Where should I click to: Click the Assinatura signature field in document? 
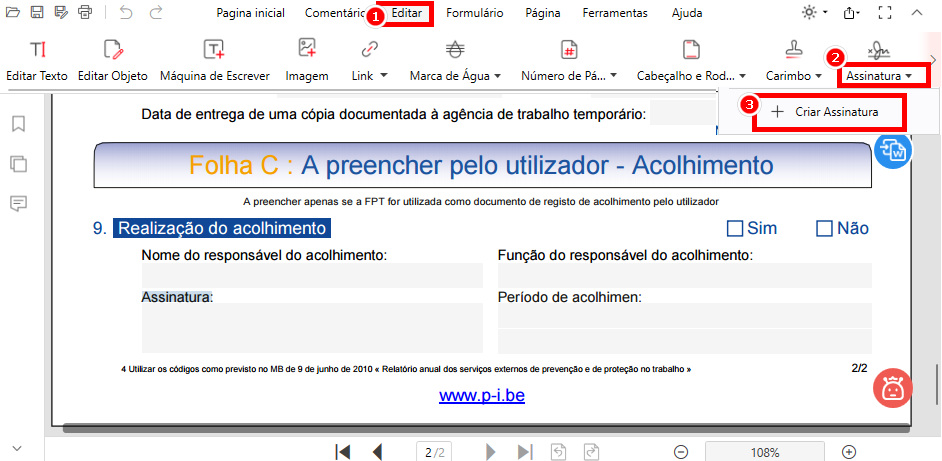pyautogui.click(x=312, y=328)
